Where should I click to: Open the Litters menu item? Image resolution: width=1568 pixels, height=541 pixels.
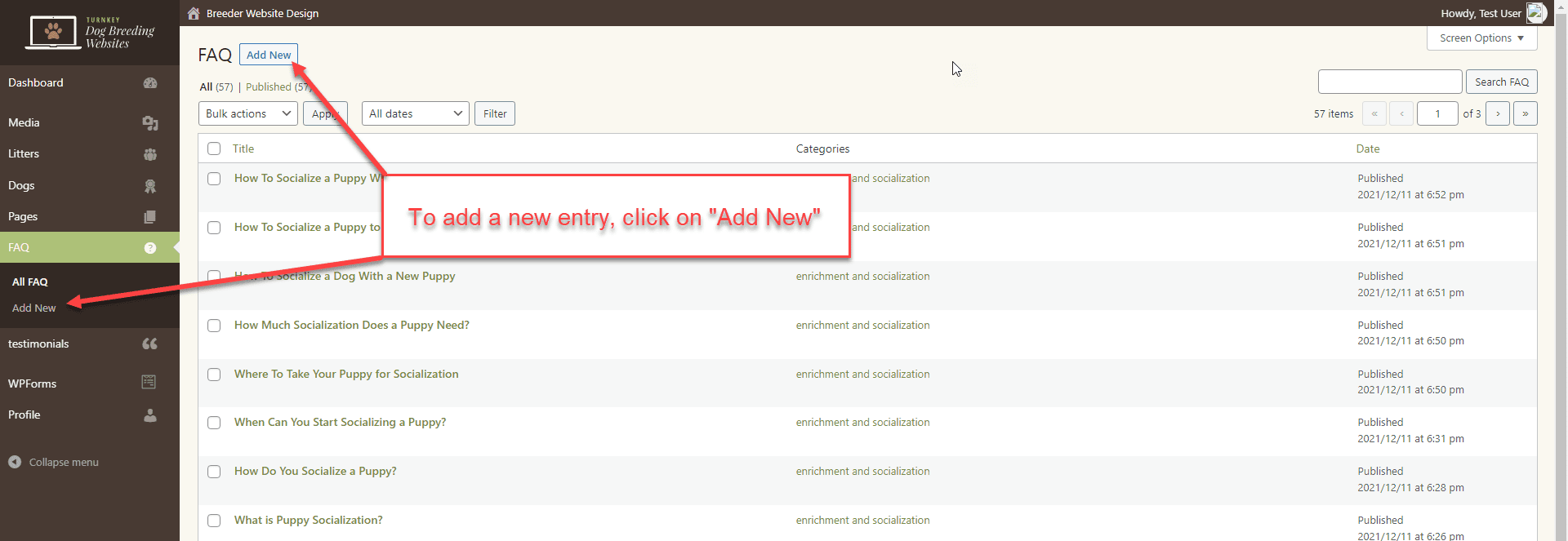(x=90, y=153)
